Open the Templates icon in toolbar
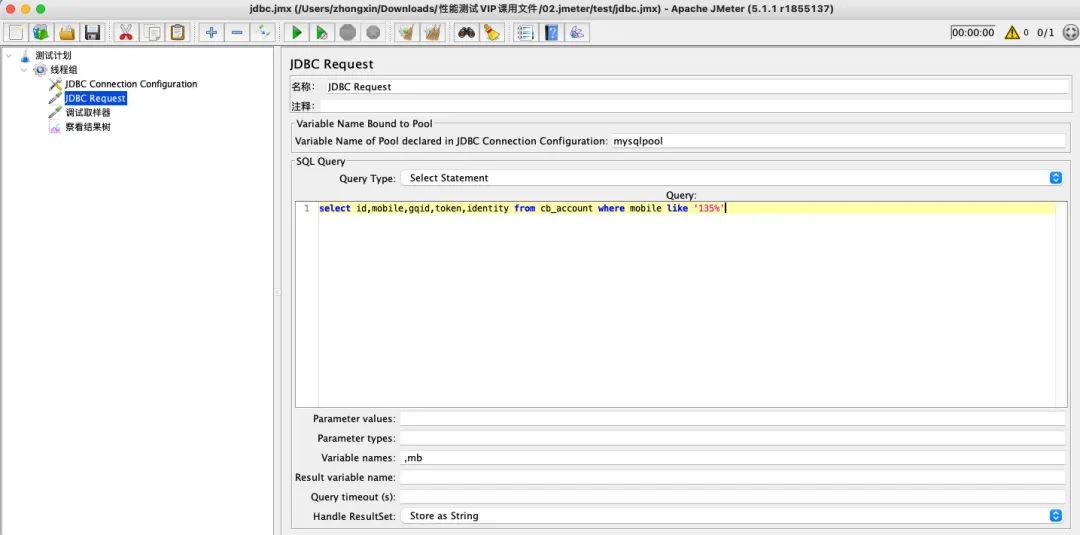 point(41,32)
